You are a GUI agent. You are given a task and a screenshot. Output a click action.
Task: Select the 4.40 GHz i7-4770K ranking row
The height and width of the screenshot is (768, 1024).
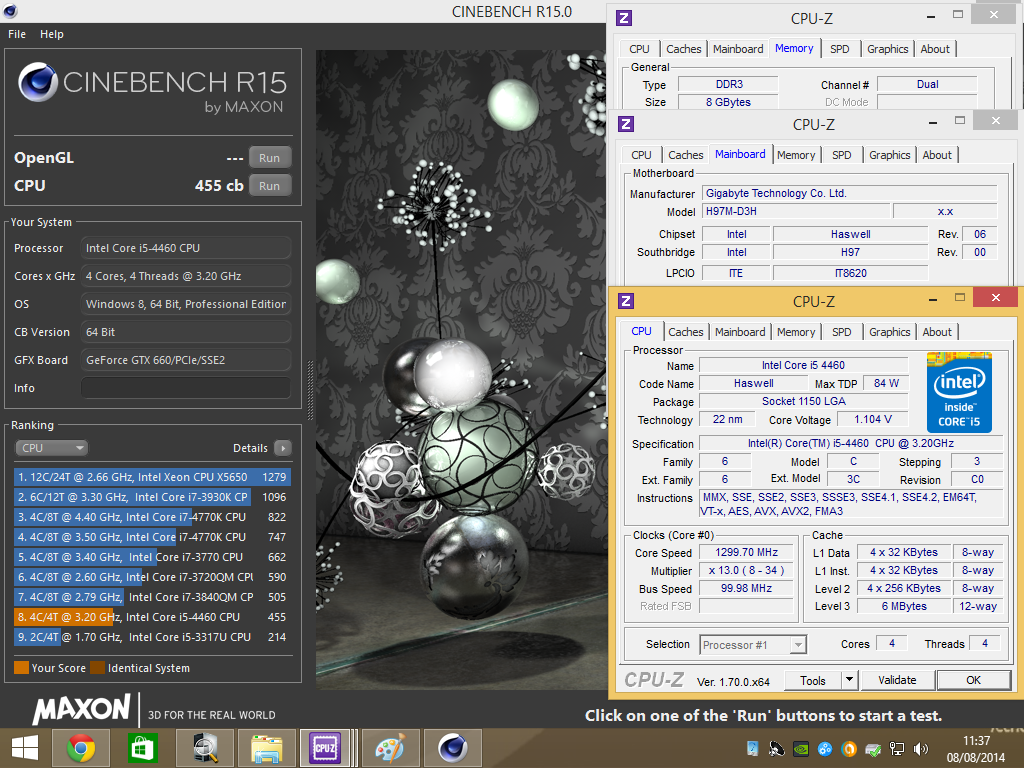click(x=152, y=517)
